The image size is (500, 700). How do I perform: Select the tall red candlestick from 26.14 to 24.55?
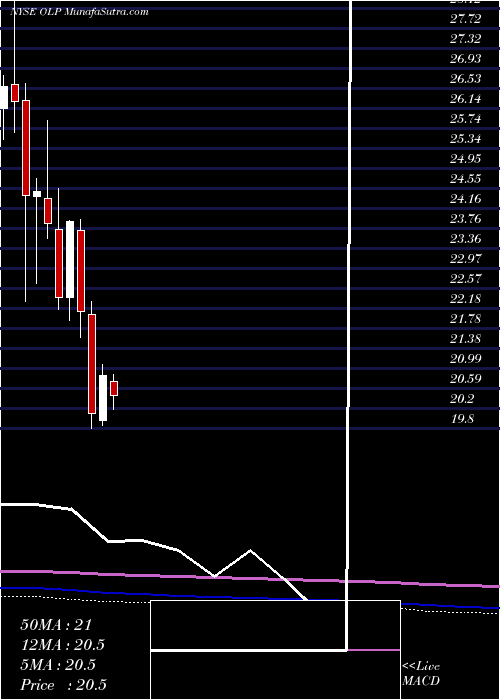point(26,148)
